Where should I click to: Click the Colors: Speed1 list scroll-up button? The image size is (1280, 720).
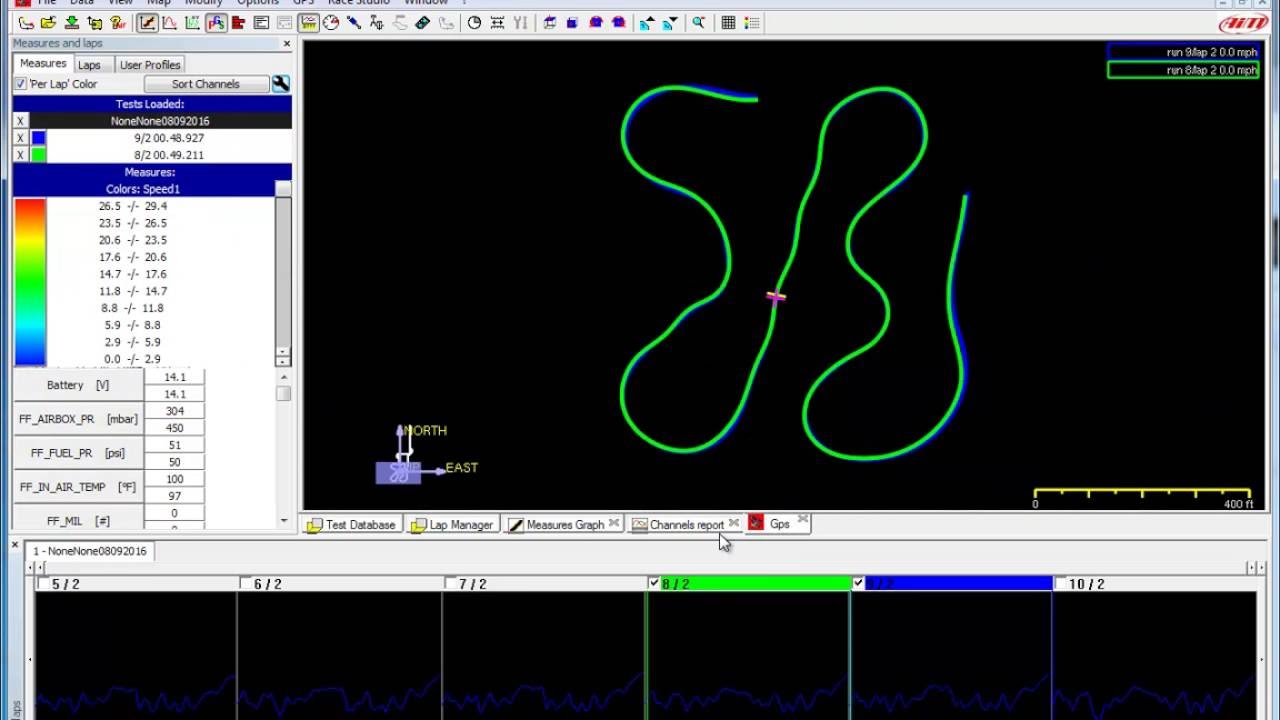(283, 189)
